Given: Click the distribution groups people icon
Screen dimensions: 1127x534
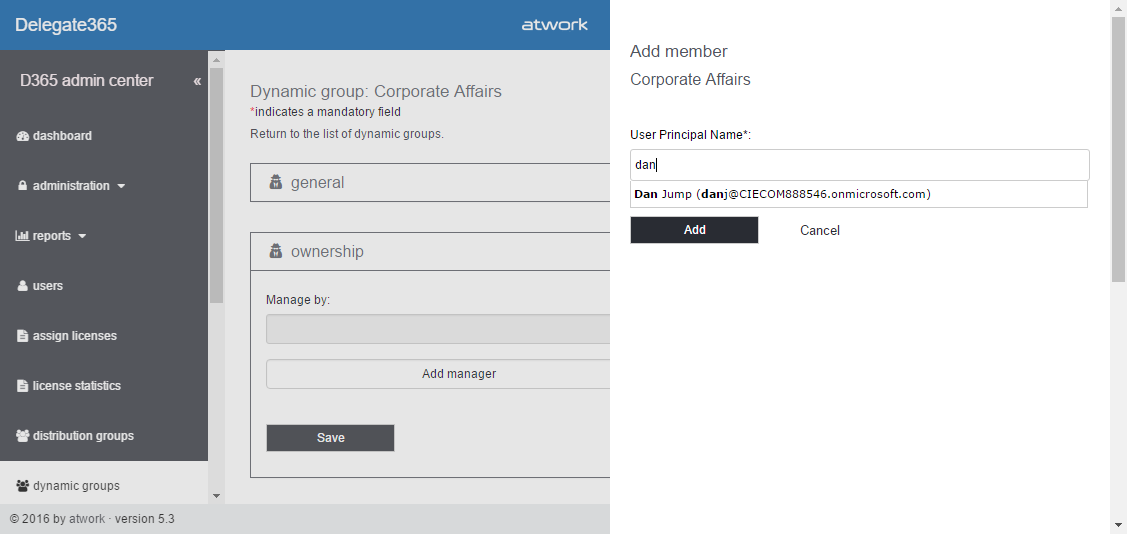Looking at the screenshot, I should tap(23, 436).
